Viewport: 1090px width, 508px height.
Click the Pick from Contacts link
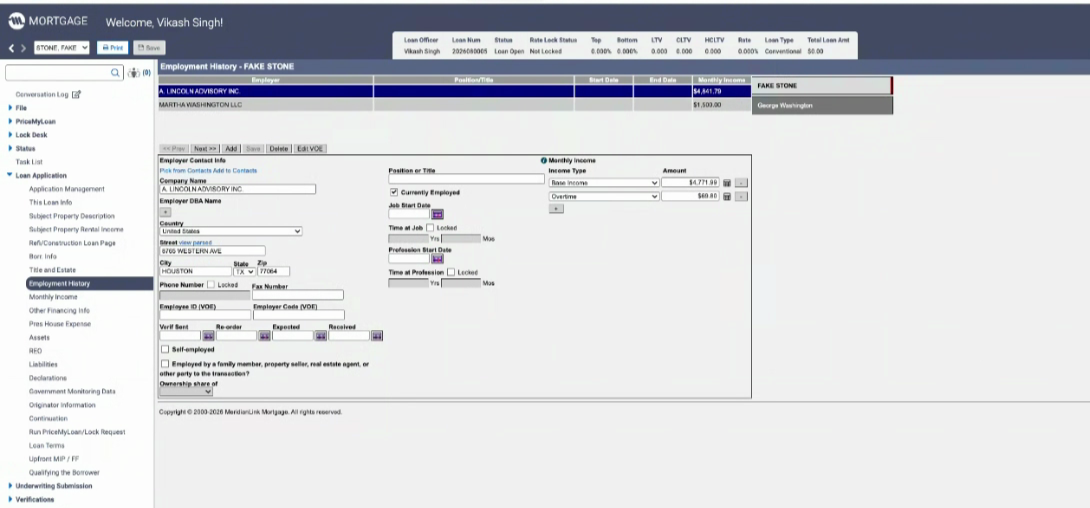(x=185, y=170)
